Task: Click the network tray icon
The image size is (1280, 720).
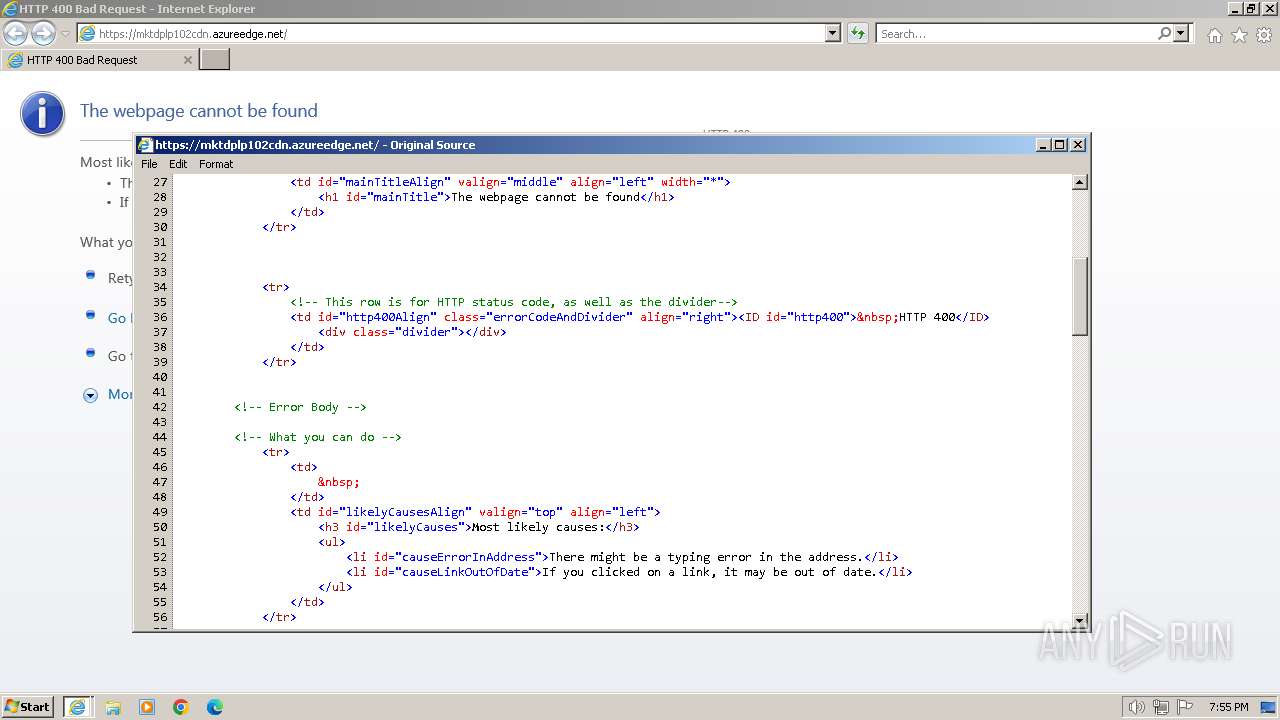Action: (1161, 707)
